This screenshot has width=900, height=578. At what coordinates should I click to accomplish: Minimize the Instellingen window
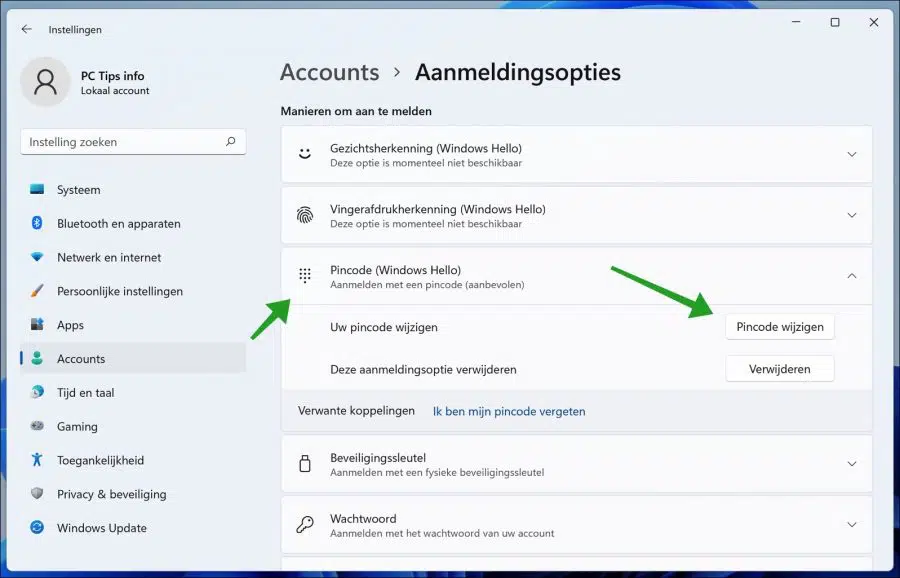(x=796, y=22)
